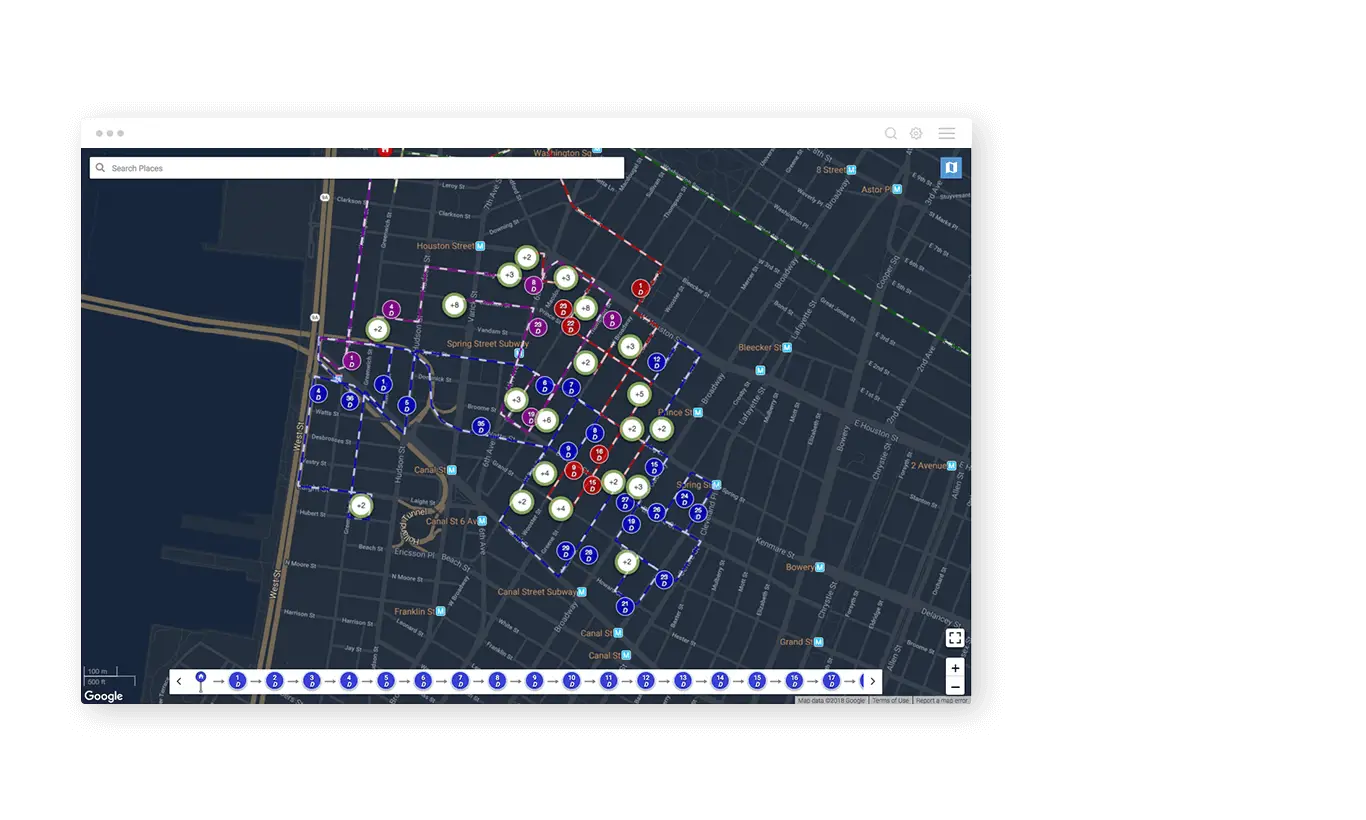This screenshot has width=1366, height=820.
Task: Click the blue 12D map marker
Action: point(657,362)
